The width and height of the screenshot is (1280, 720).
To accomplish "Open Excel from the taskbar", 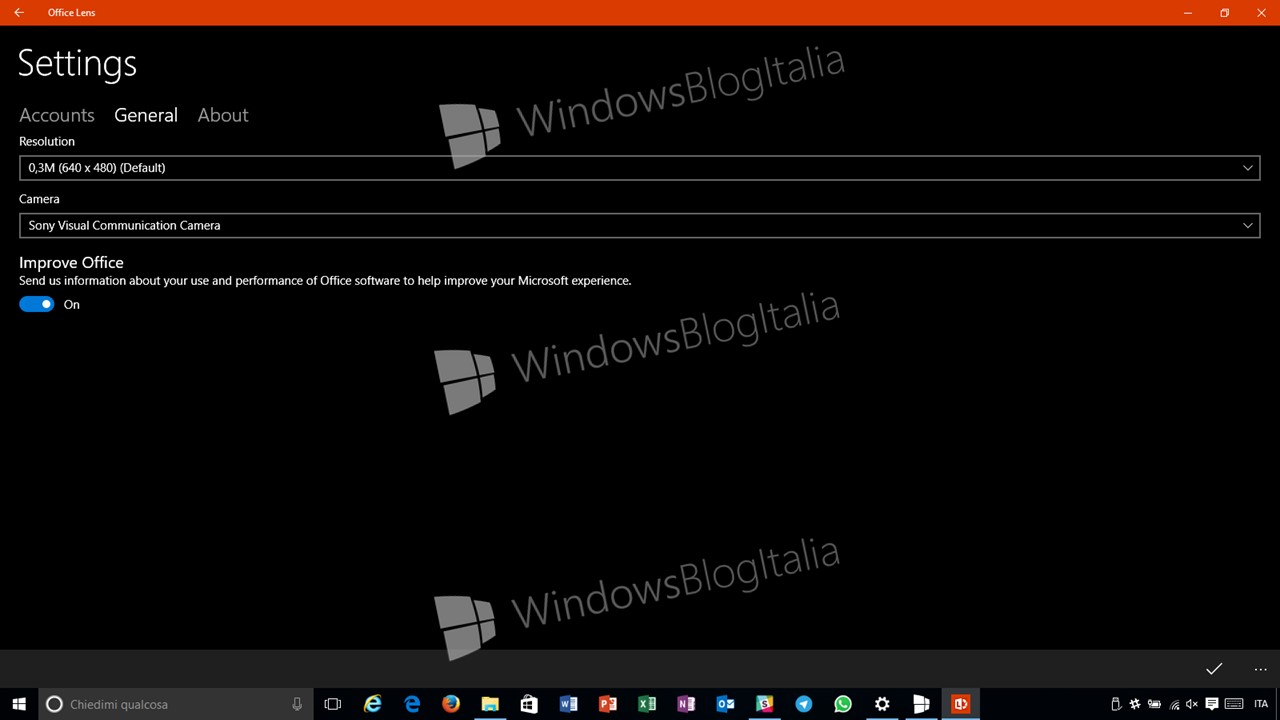I will pyautogui.click(x=647, y=704).
